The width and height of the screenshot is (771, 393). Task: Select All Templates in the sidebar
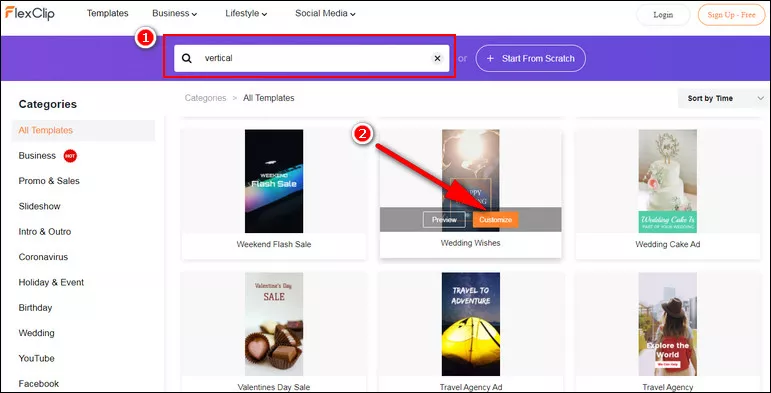[x=83, y=130]
